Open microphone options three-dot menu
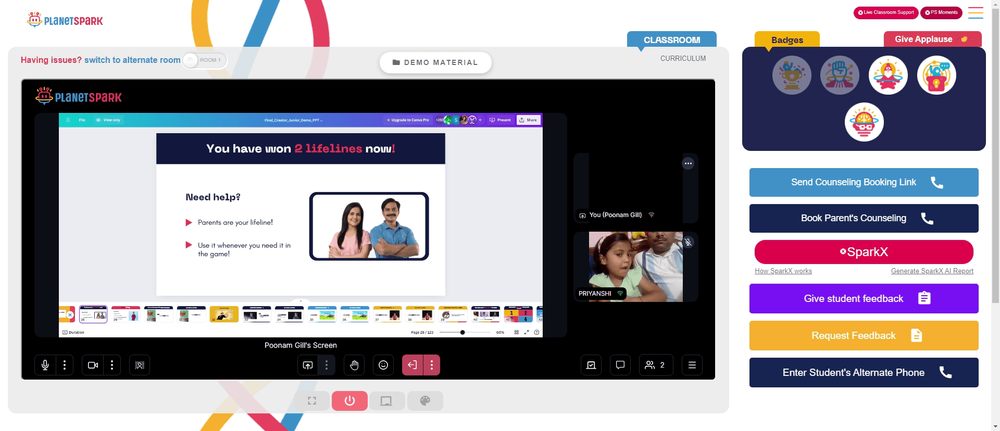The width and height of the screenshot is (1000, 431). point(64,365)
